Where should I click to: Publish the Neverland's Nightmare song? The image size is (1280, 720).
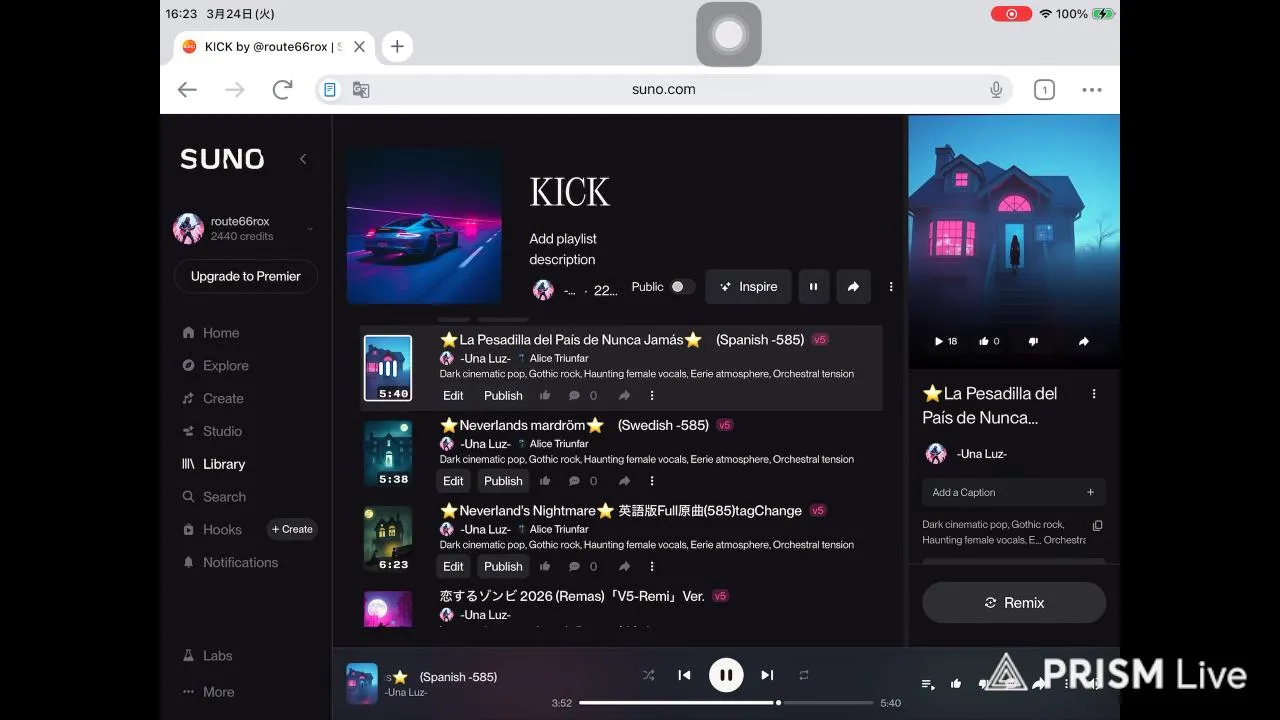click(503, 567)
